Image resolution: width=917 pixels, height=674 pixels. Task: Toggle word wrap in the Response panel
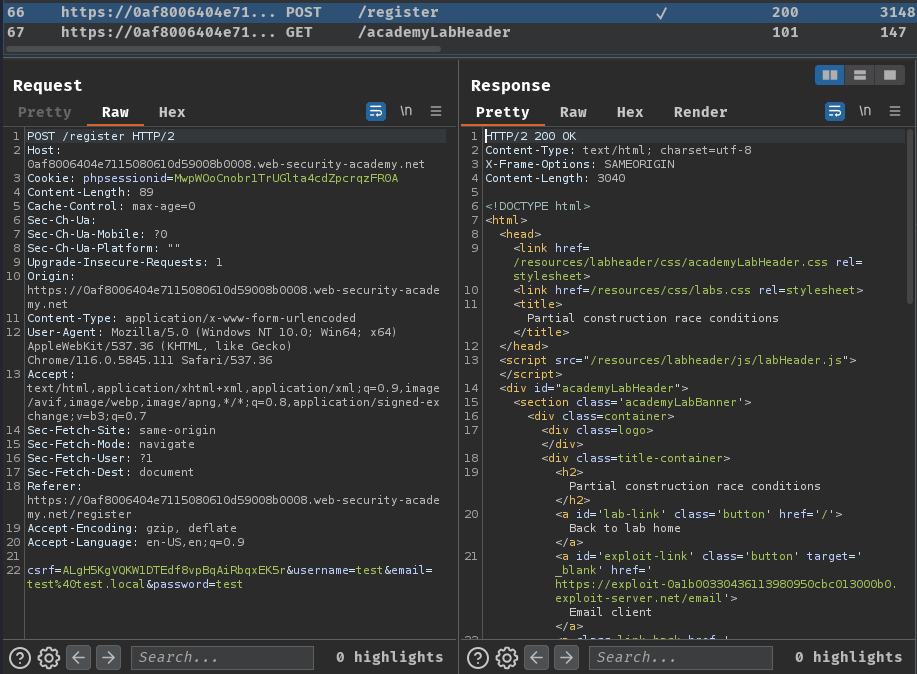[835, 111]
